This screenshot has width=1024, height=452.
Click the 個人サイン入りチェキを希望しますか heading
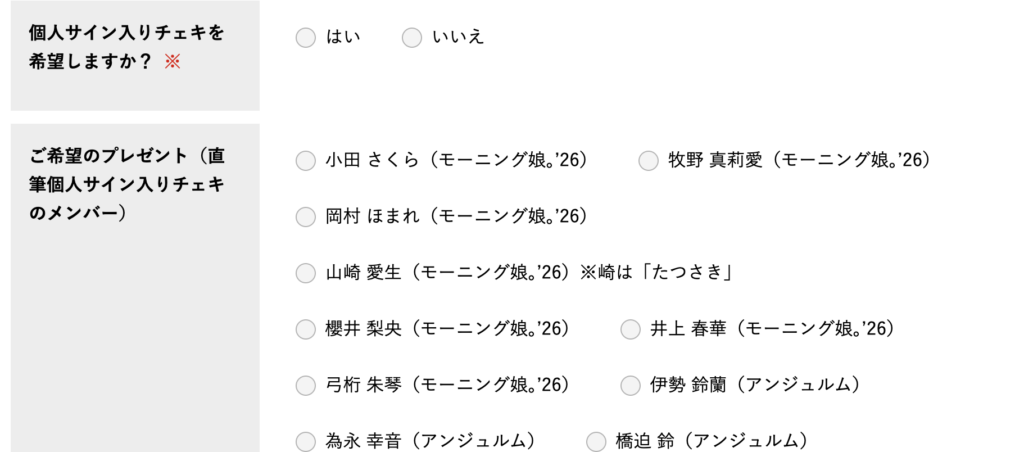click(125, 47)
